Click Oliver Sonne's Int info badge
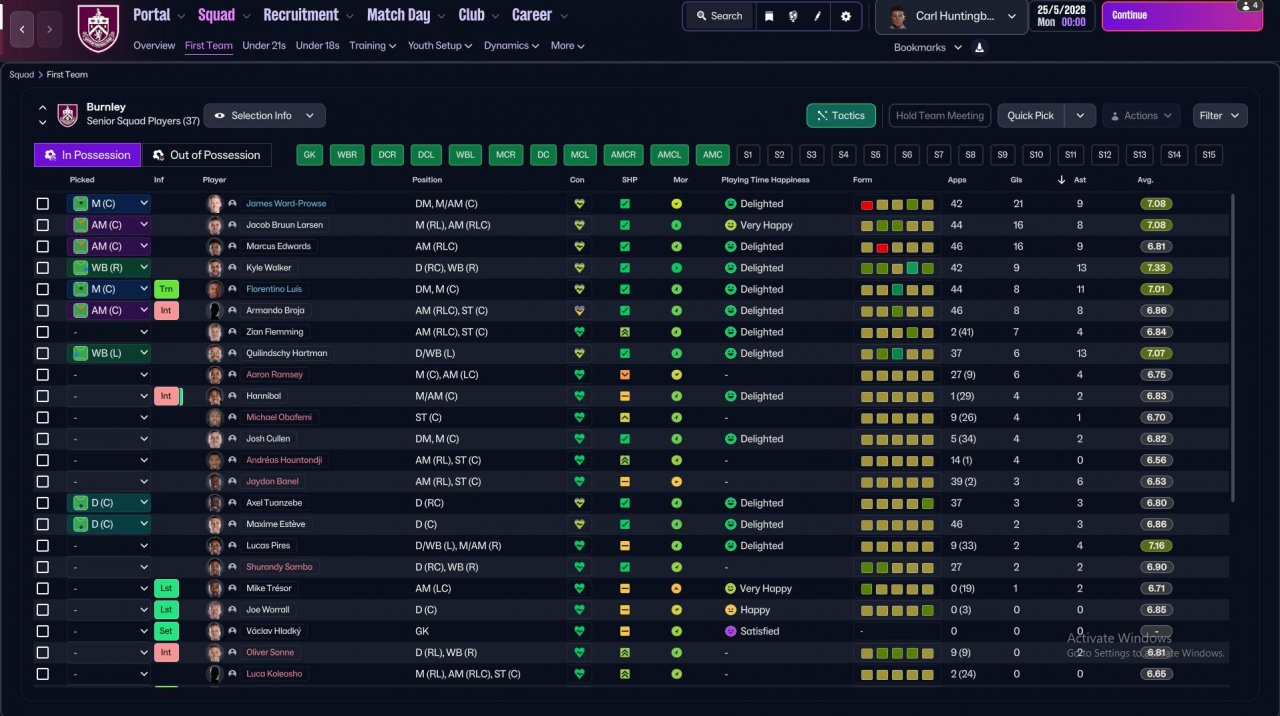This screenshot has height=716, width=1280. 166,652
